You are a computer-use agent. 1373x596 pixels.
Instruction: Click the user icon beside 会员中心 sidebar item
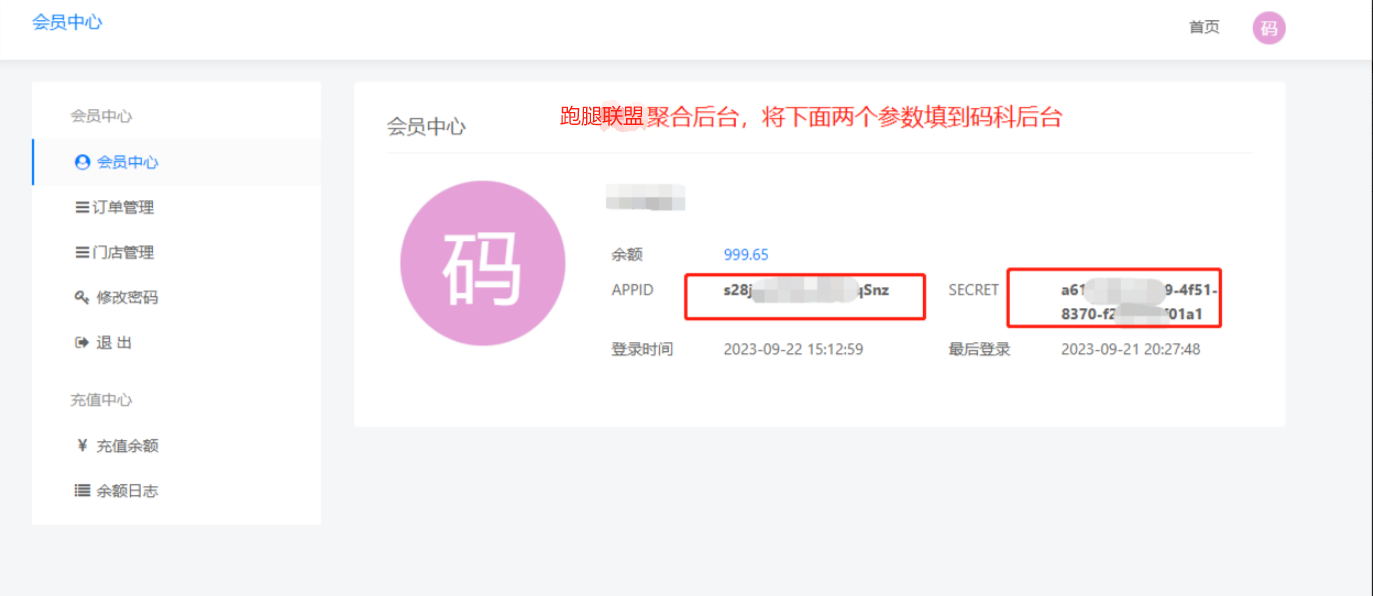(83, 162)
